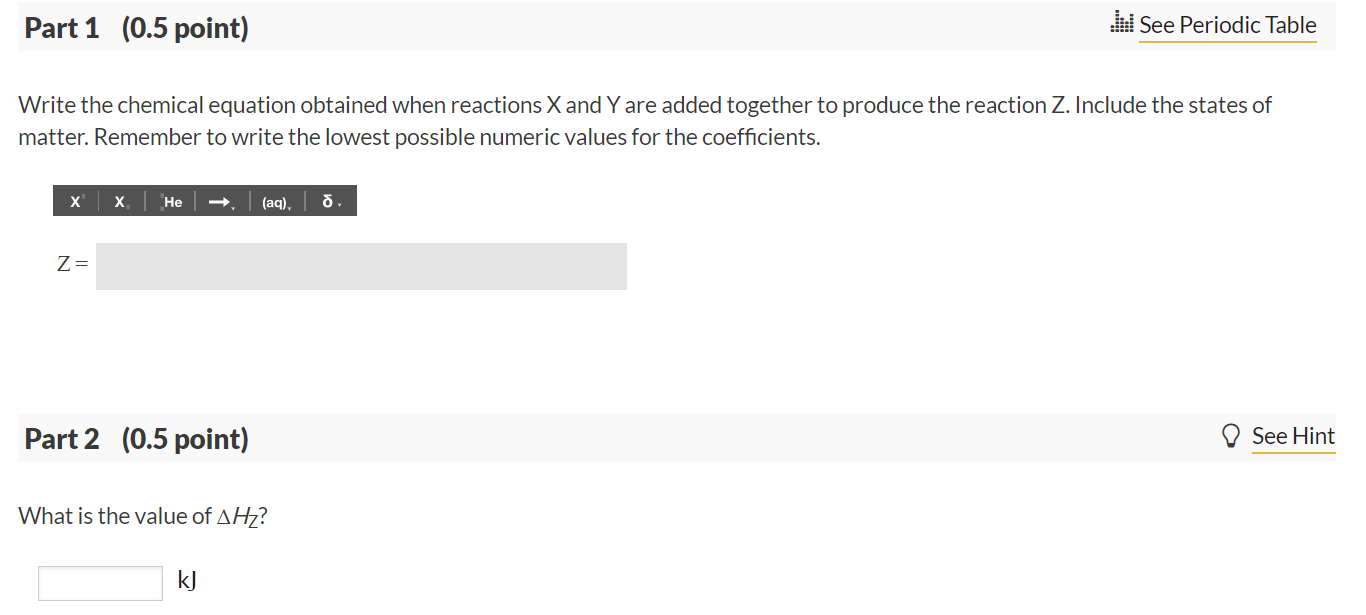
Task: Click the kJ value input box
Action: [100, 583]
